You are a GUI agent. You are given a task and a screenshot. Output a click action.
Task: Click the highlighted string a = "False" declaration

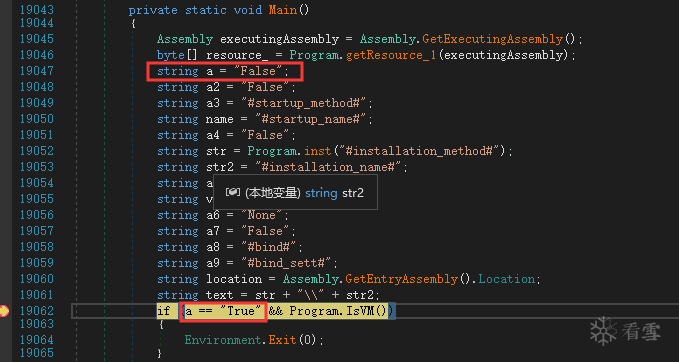coord(225,71)
